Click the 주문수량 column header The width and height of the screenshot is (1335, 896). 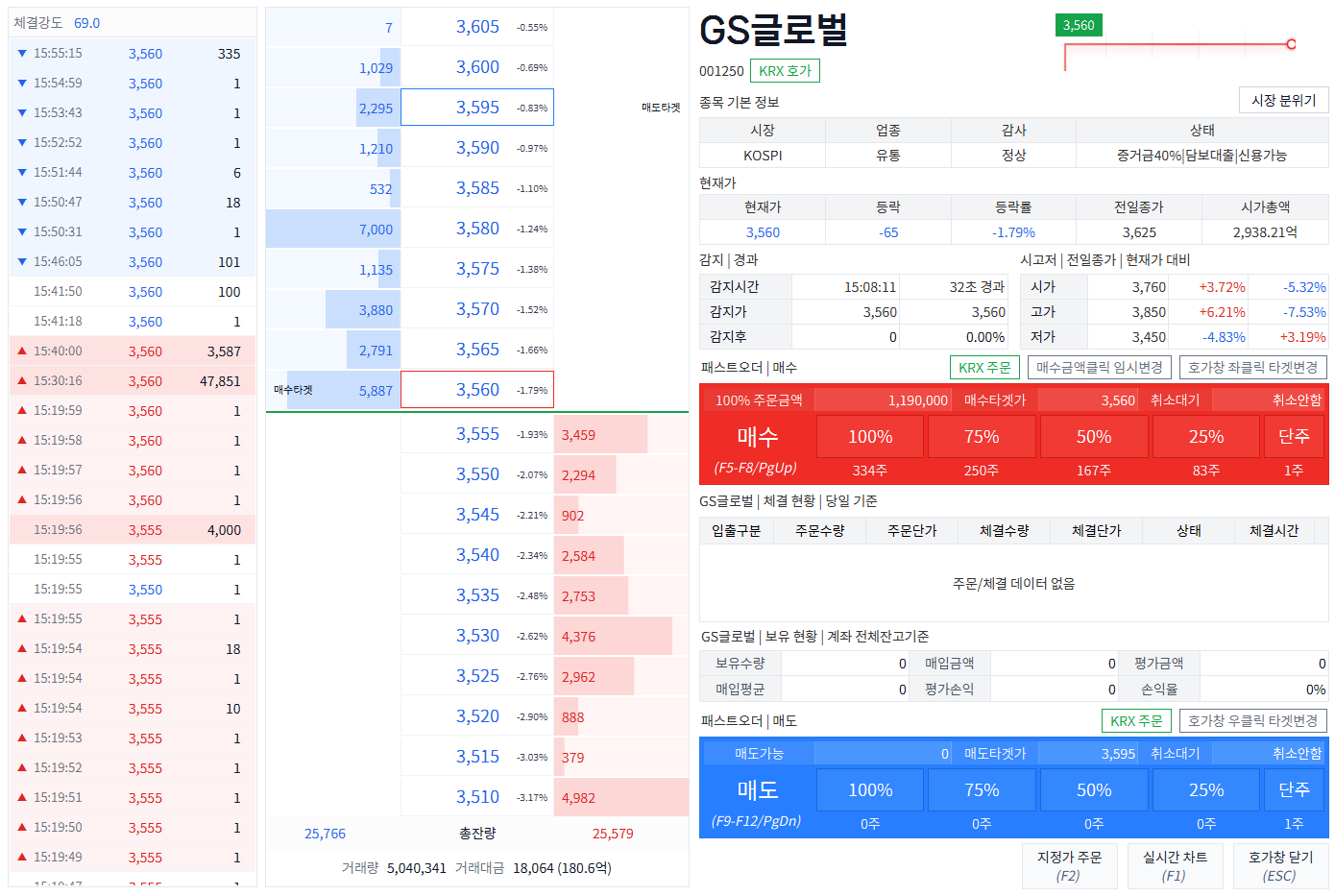819,530
